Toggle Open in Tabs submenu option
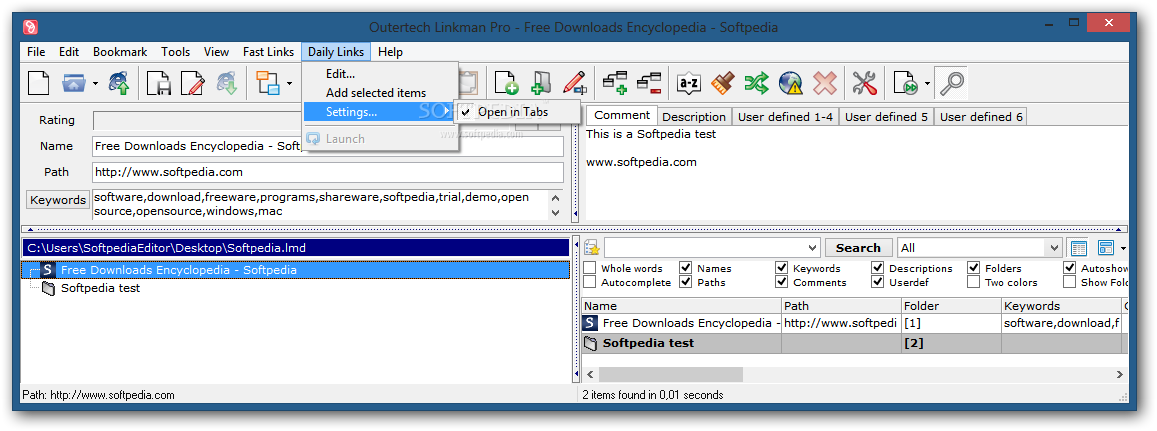Screen dimensions: 1157x431 click(517, 112)
